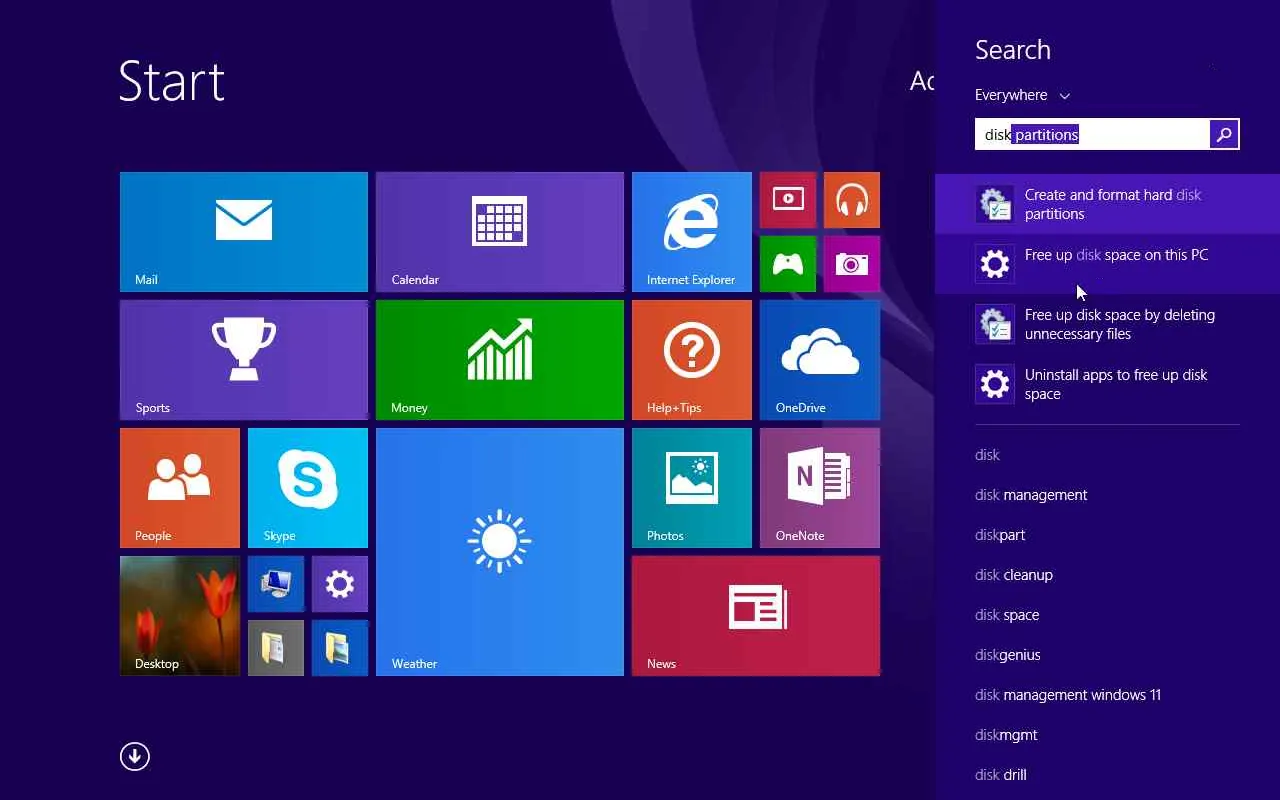Select the 'diskmgmt' suggestion

tap(1006, 735)
